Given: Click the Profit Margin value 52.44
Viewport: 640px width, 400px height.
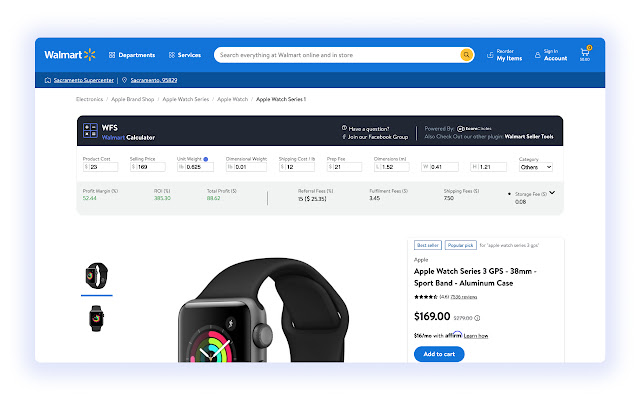Looking at the screenshot, I should (90, 198).
